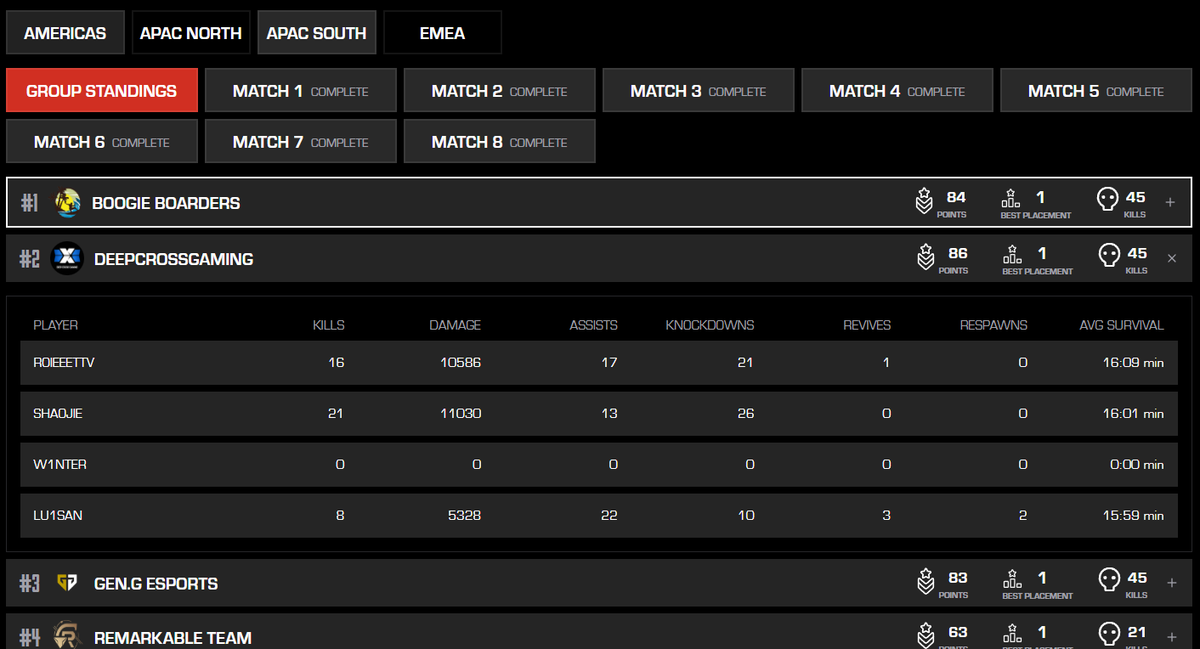The height and width of the screenshot is (649, 1200).
Task: Click ROIEEETTV's survival time 16:09 min
Action: [x=1133, y=363]
